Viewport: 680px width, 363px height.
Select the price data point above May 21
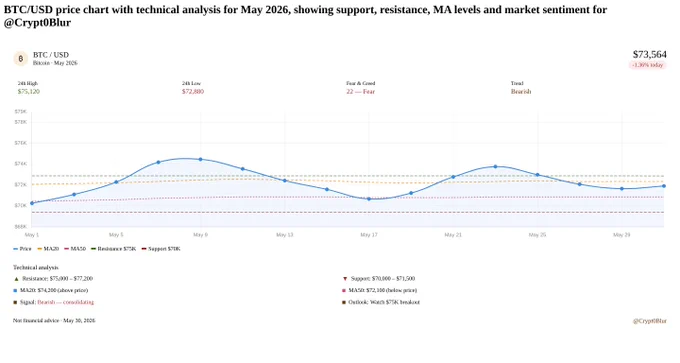point(453,177)
